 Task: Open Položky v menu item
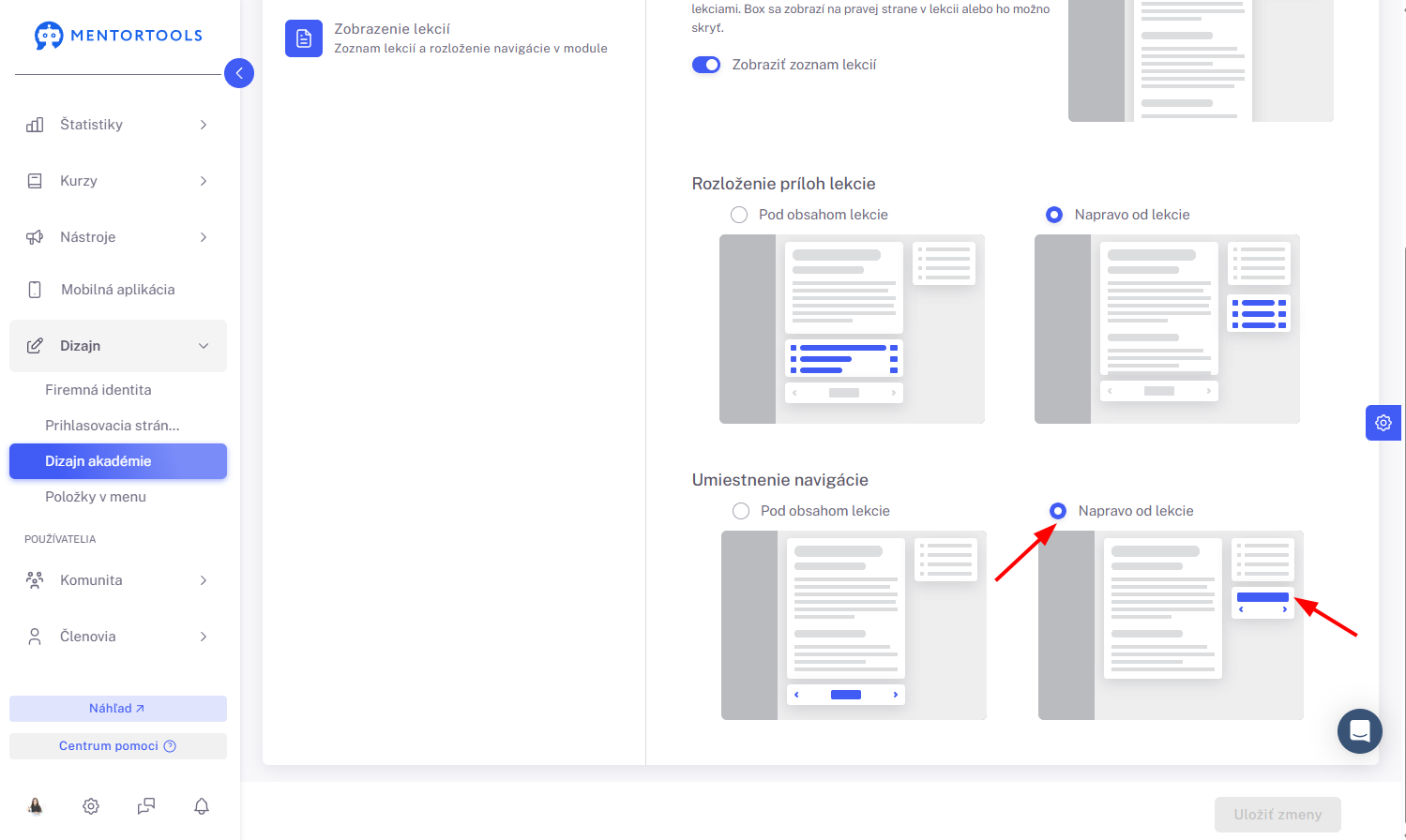coord(96,497)
